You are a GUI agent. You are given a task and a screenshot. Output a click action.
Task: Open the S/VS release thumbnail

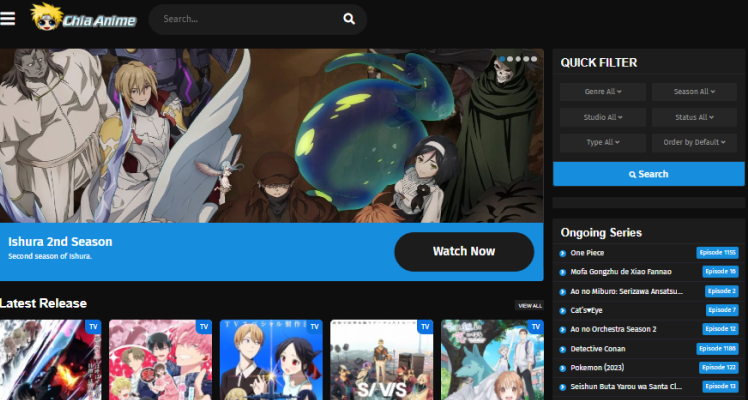pyautogui.click(x=381, y=360)
